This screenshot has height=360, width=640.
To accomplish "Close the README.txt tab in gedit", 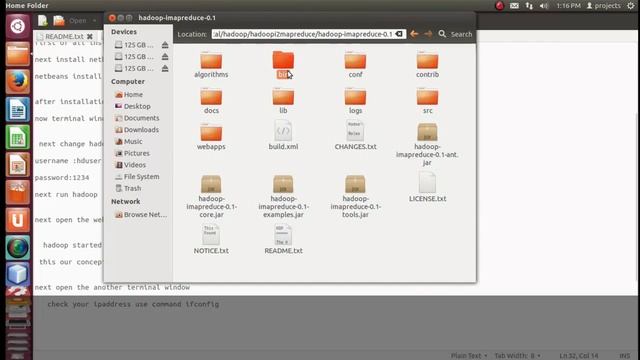I will [90, 37].
